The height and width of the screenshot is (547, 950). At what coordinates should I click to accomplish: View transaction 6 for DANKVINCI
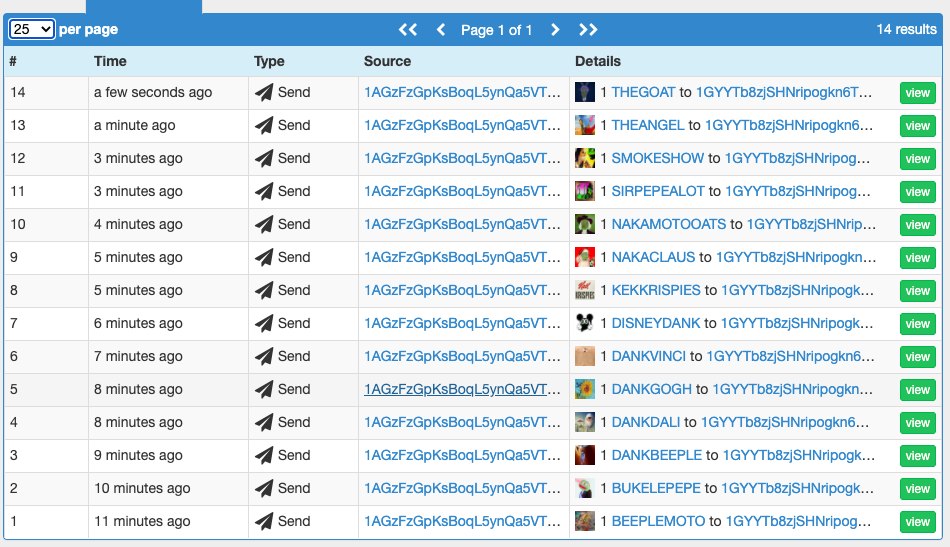click(x=917, y=357)
